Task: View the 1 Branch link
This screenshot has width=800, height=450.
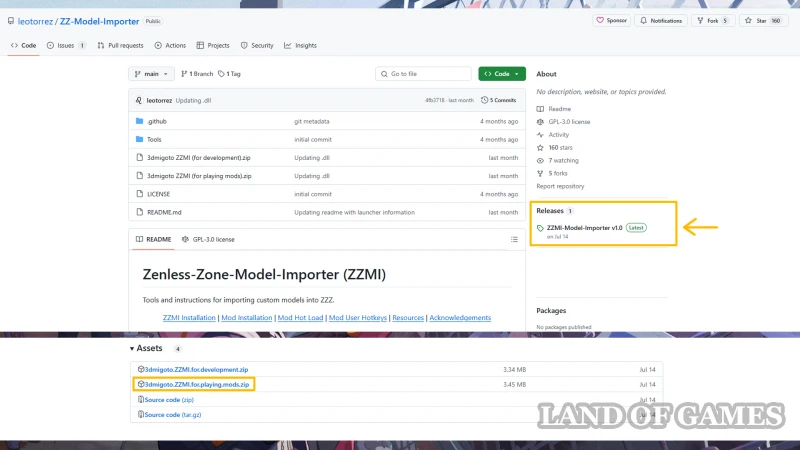Action: pyautogui.click(x=197, y=74)
